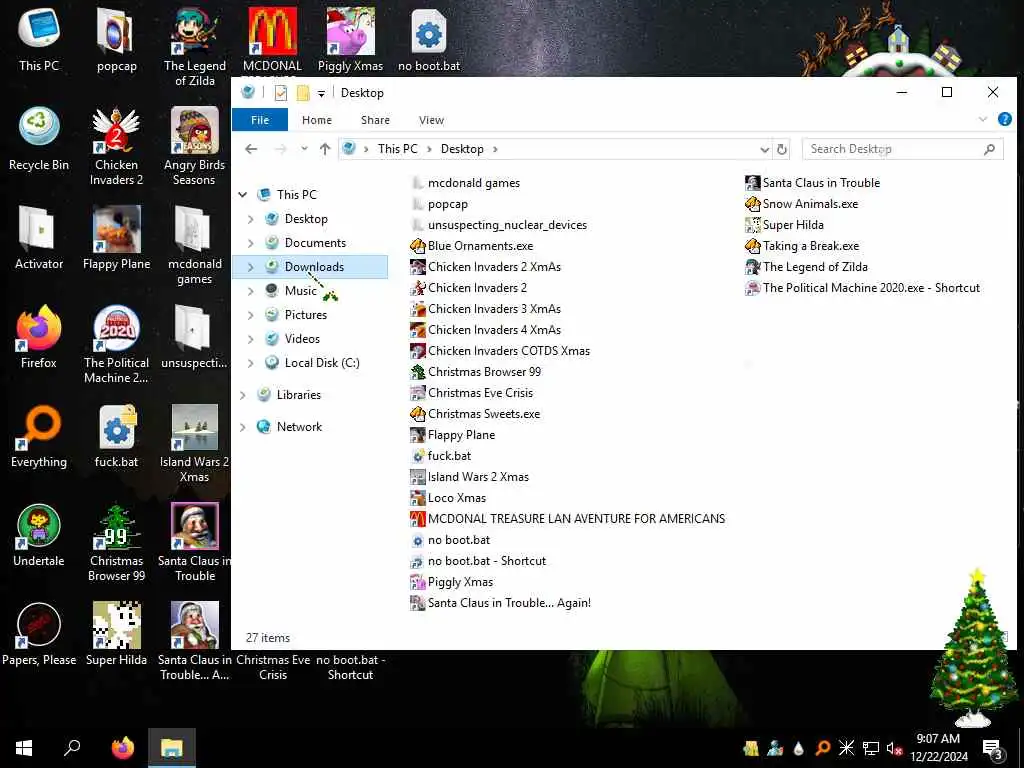This screenshot has height=768, width=1024.
Task: Click the Back navigation arrow
Action: coord(251,149)
